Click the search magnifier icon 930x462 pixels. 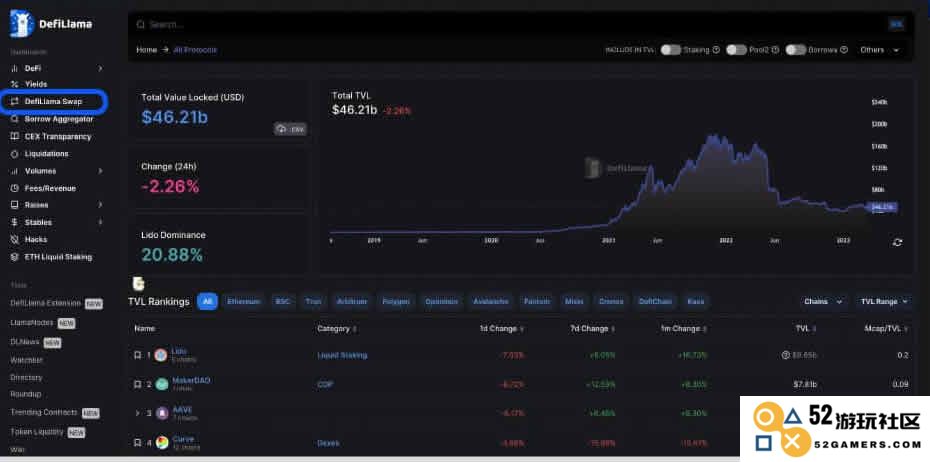click(x=141, y=25)
